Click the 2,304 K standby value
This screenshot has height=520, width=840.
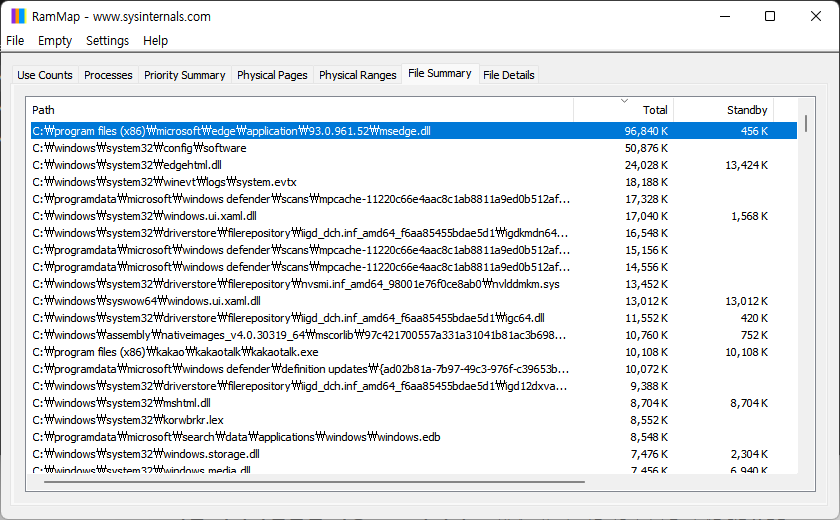749,454
